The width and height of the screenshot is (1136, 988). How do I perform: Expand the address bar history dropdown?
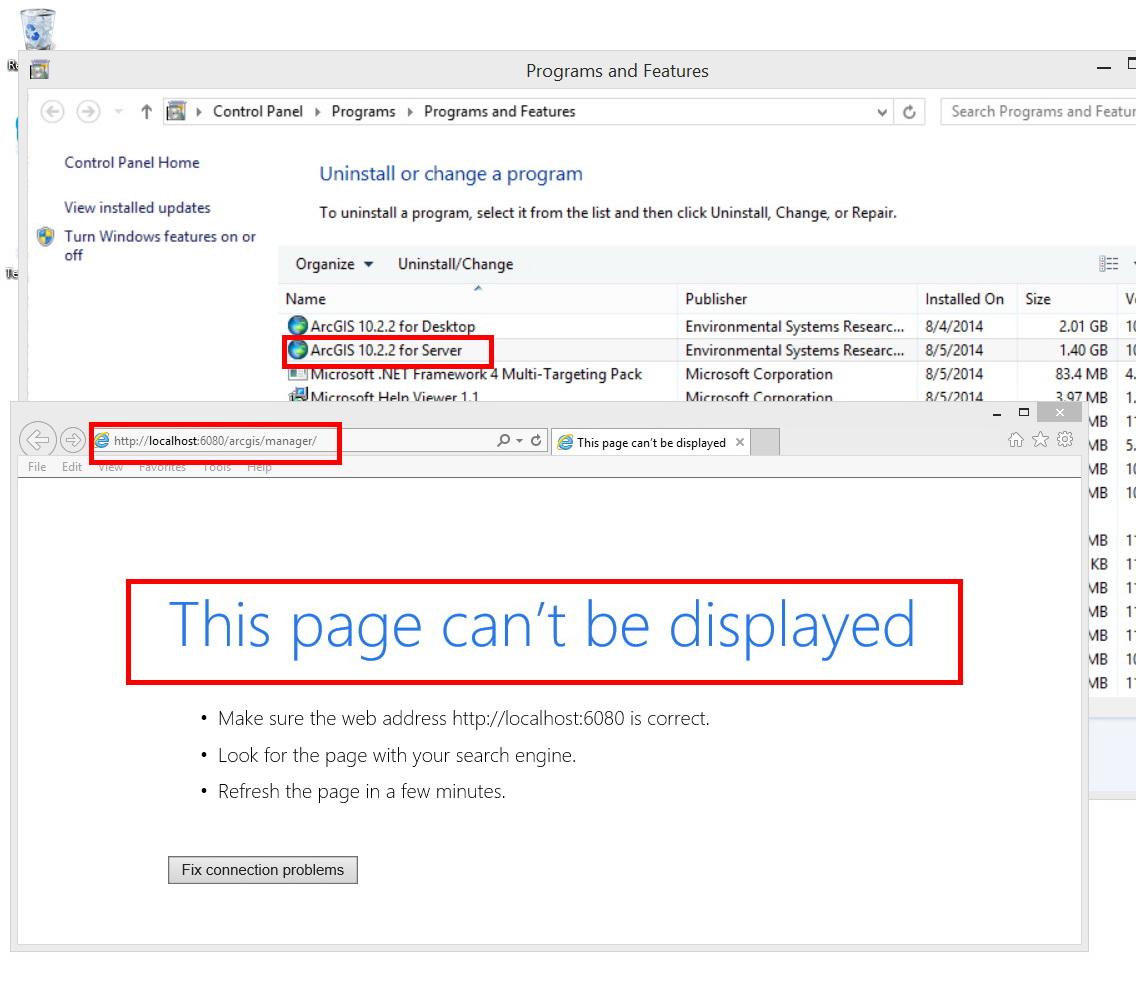[882, 112]
